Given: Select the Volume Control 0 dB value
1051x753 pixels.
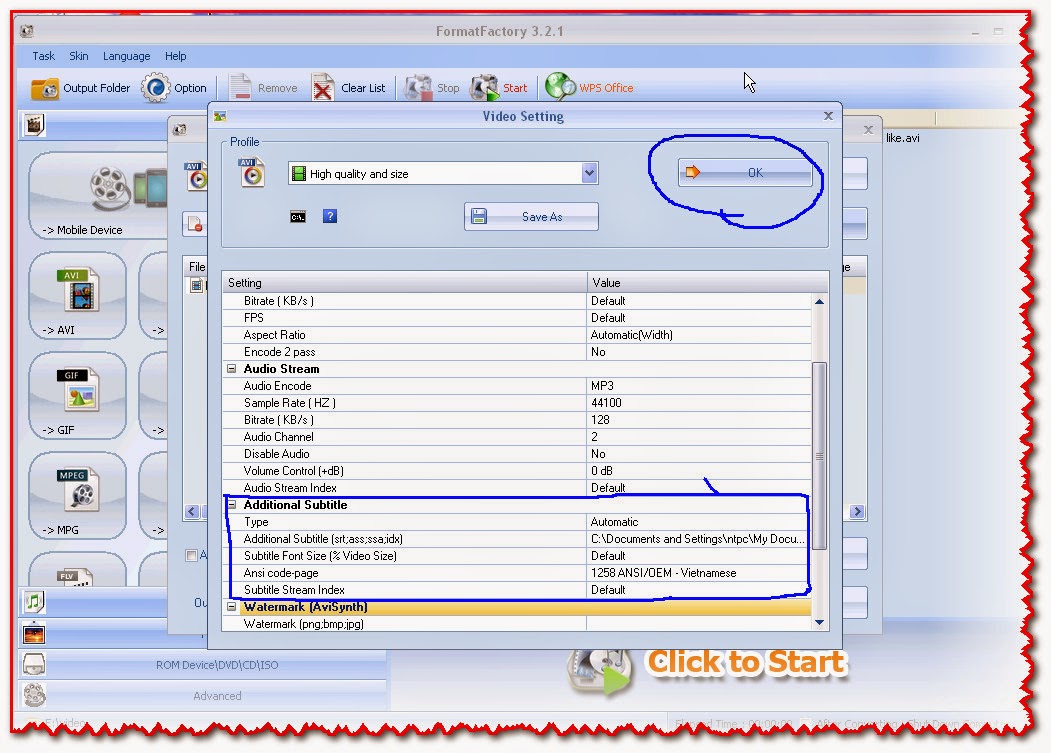Looking at the screenshot, I should point(698,471).
